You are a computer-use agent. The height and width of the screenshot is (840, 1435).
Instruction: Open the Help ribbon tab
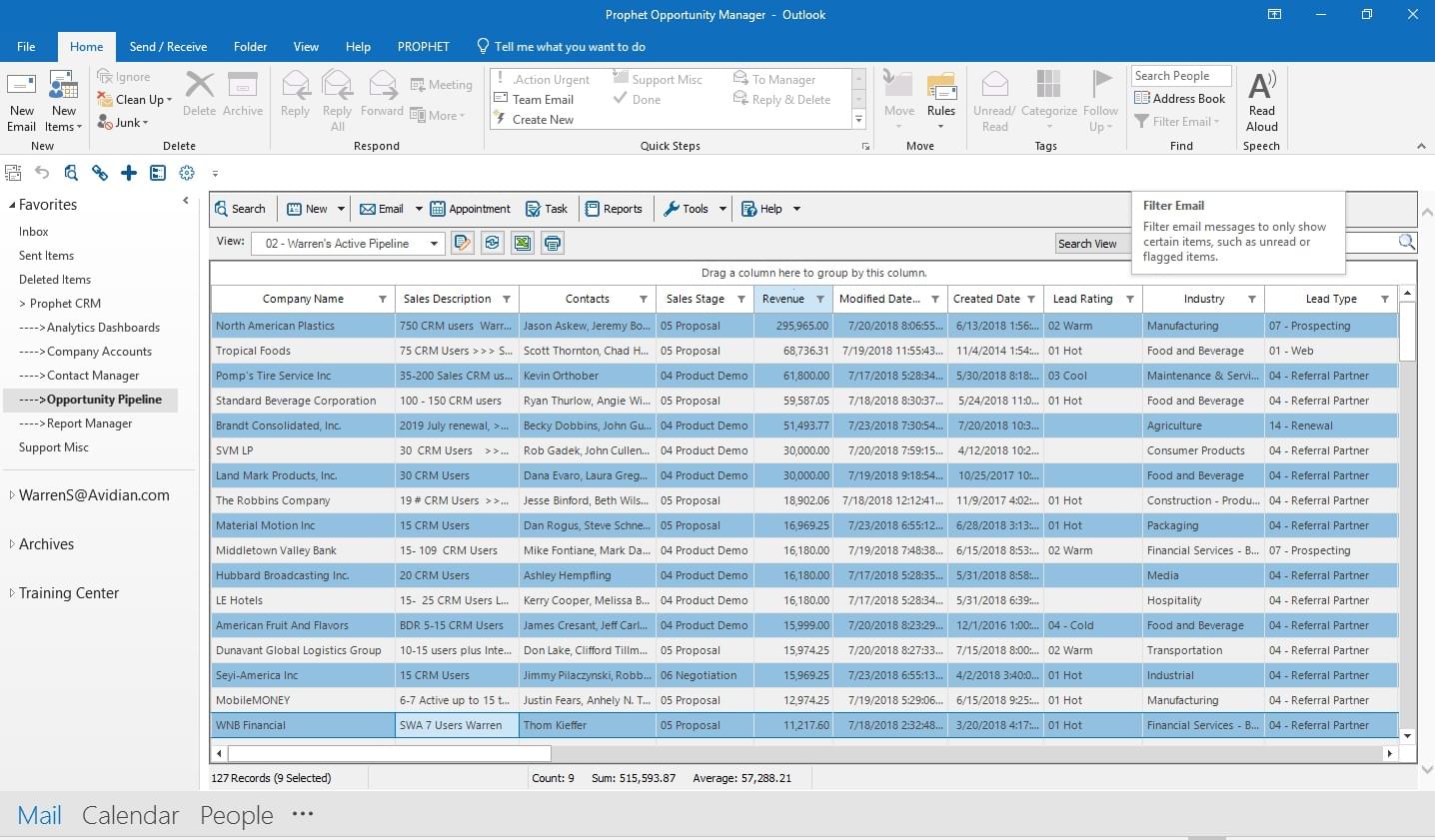click(358, 46)
